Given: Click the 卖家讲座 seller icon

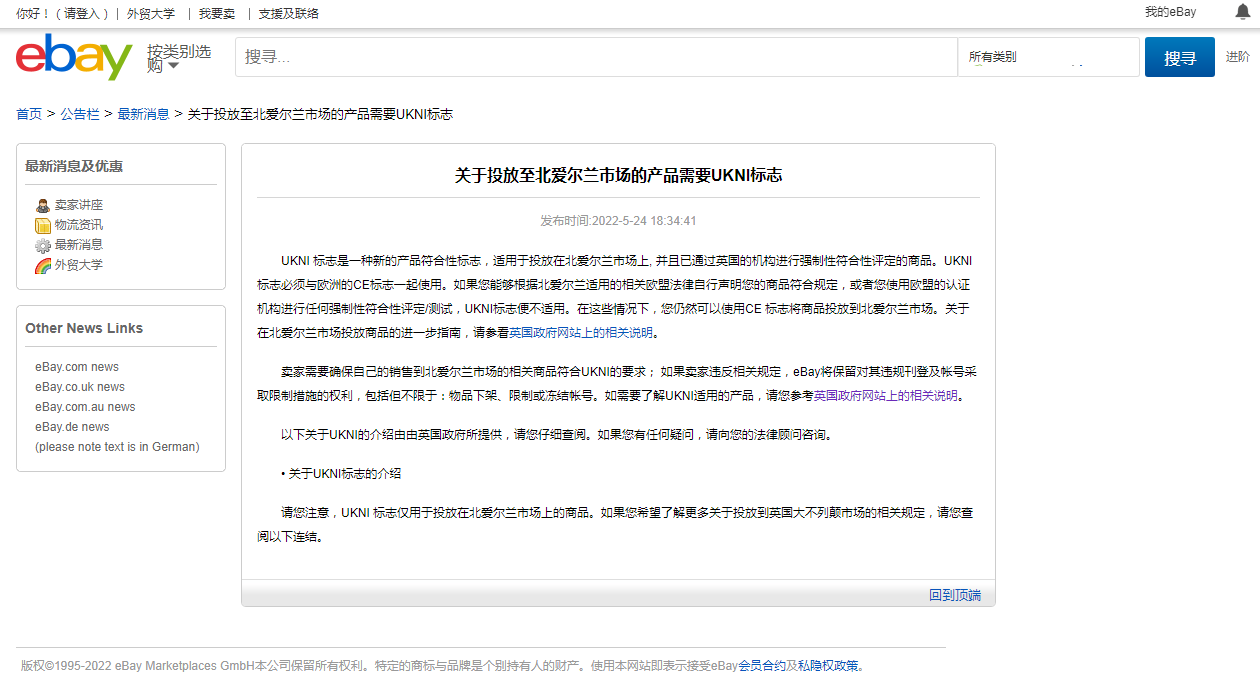Looking at the screenshot, I should [43, 206].
